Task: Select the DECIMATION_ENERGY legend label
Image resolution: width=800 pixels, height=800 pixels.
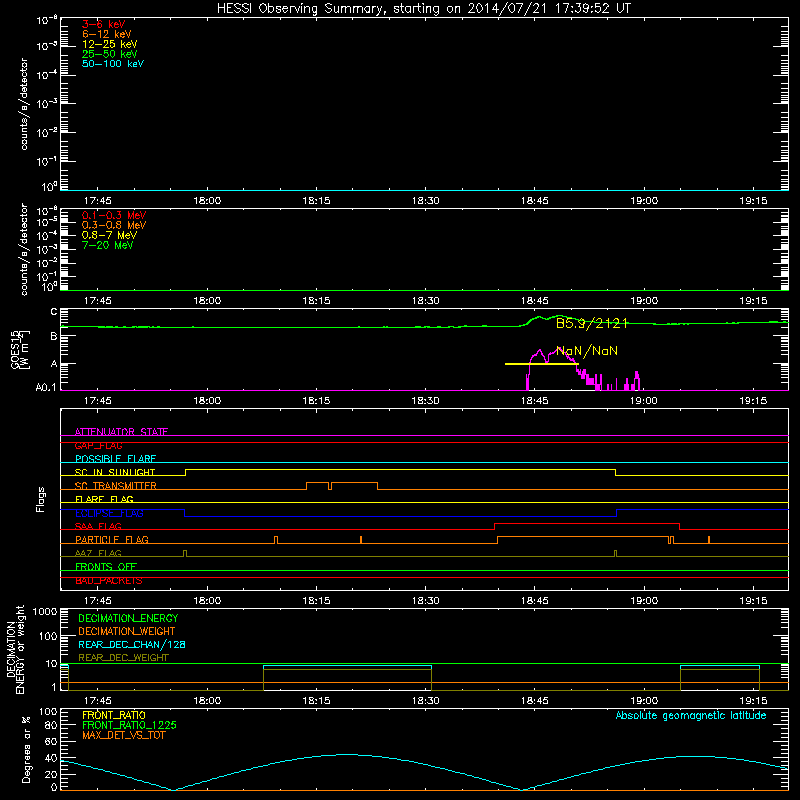Action: coord(128,618)
